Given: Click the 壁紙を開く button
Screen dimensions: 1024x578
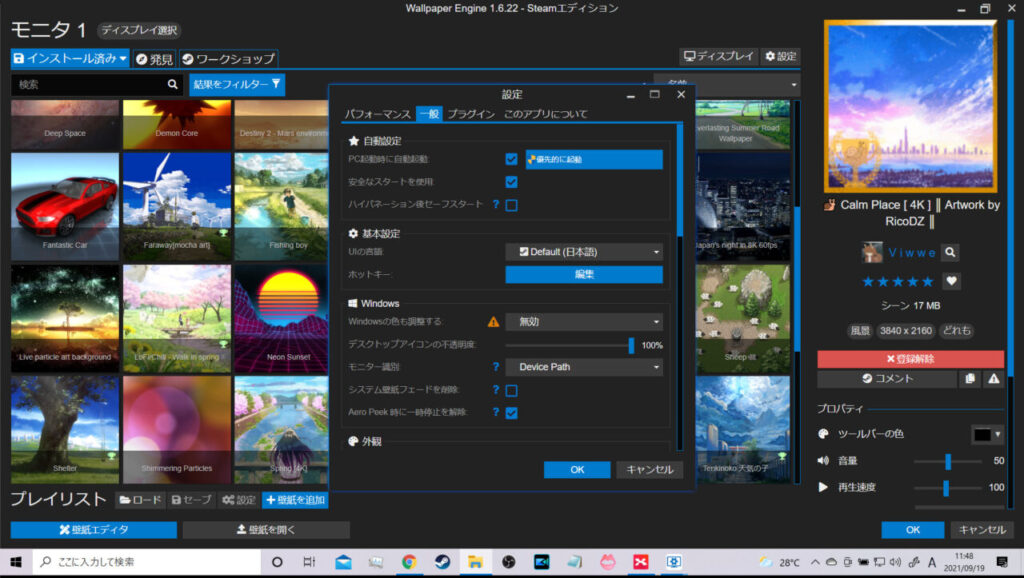Looking at the screenshot, I should (266, 530).
